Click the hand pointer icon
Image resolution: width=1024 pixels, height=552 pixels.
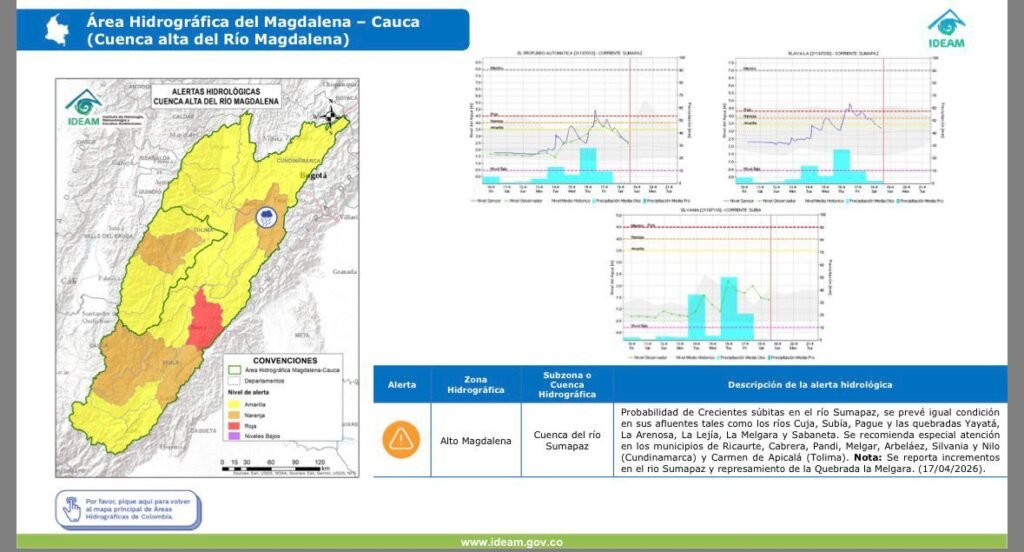[x=71, y=509]
